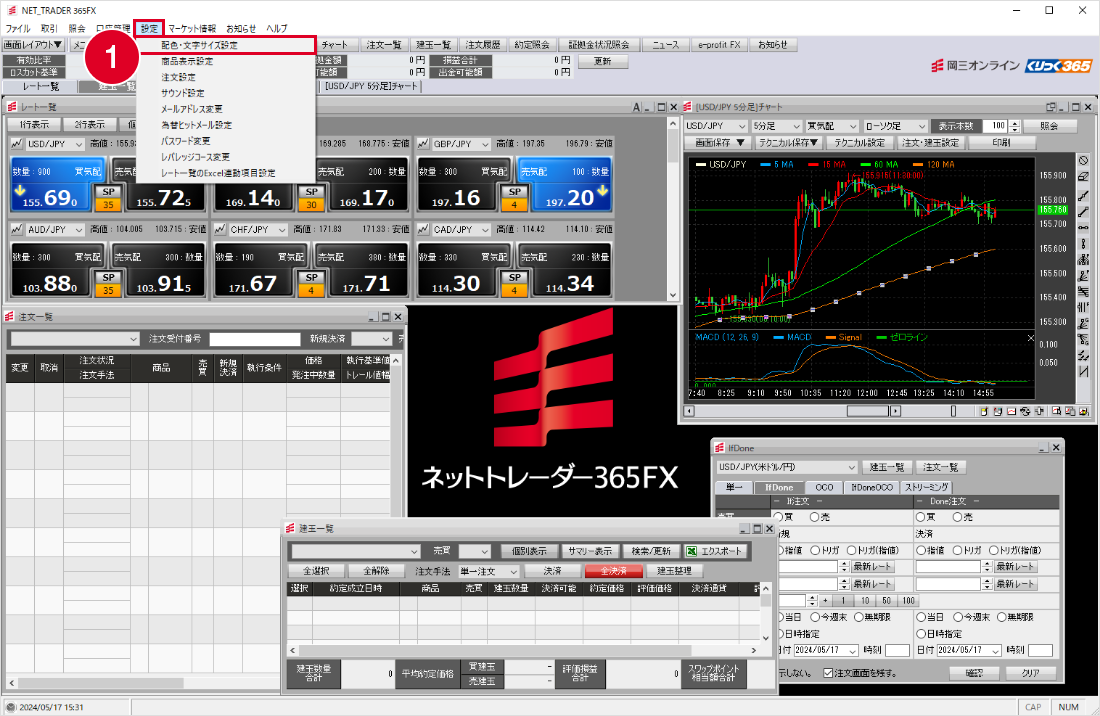The height and width of the screenshot is (716, 1100).
Task: Click the 注文受付番号 input field
Action: [255, 339]
